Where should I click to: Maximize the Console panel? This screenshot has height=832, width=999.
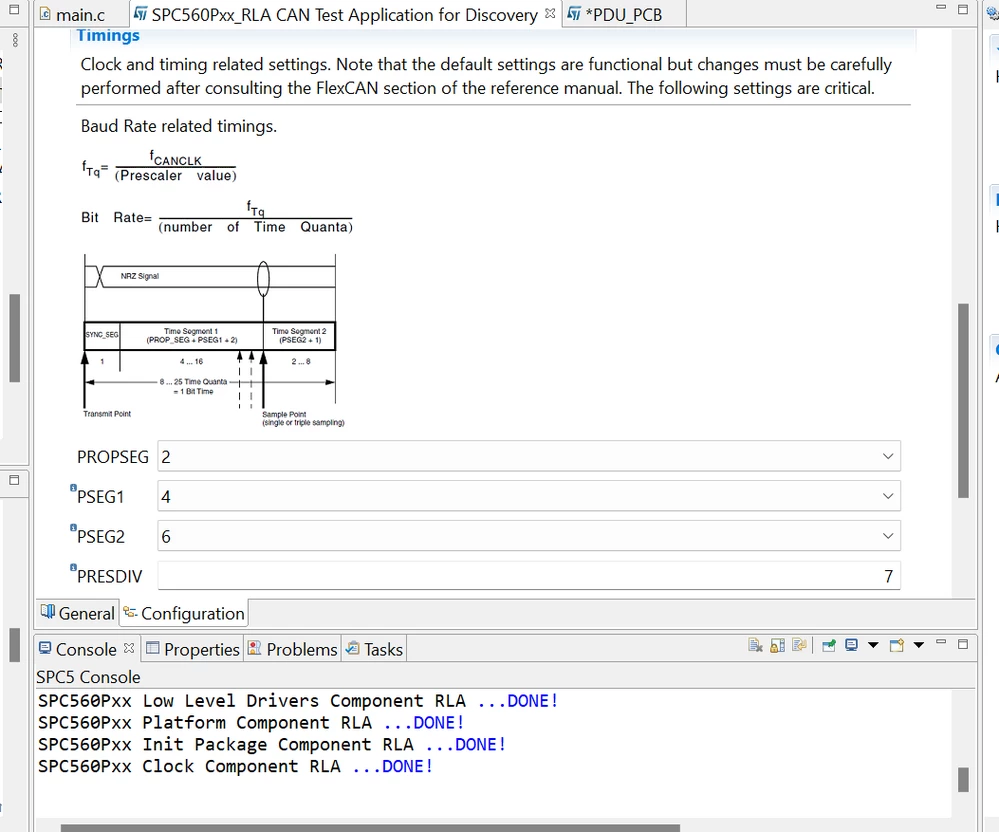click(963, 645)
